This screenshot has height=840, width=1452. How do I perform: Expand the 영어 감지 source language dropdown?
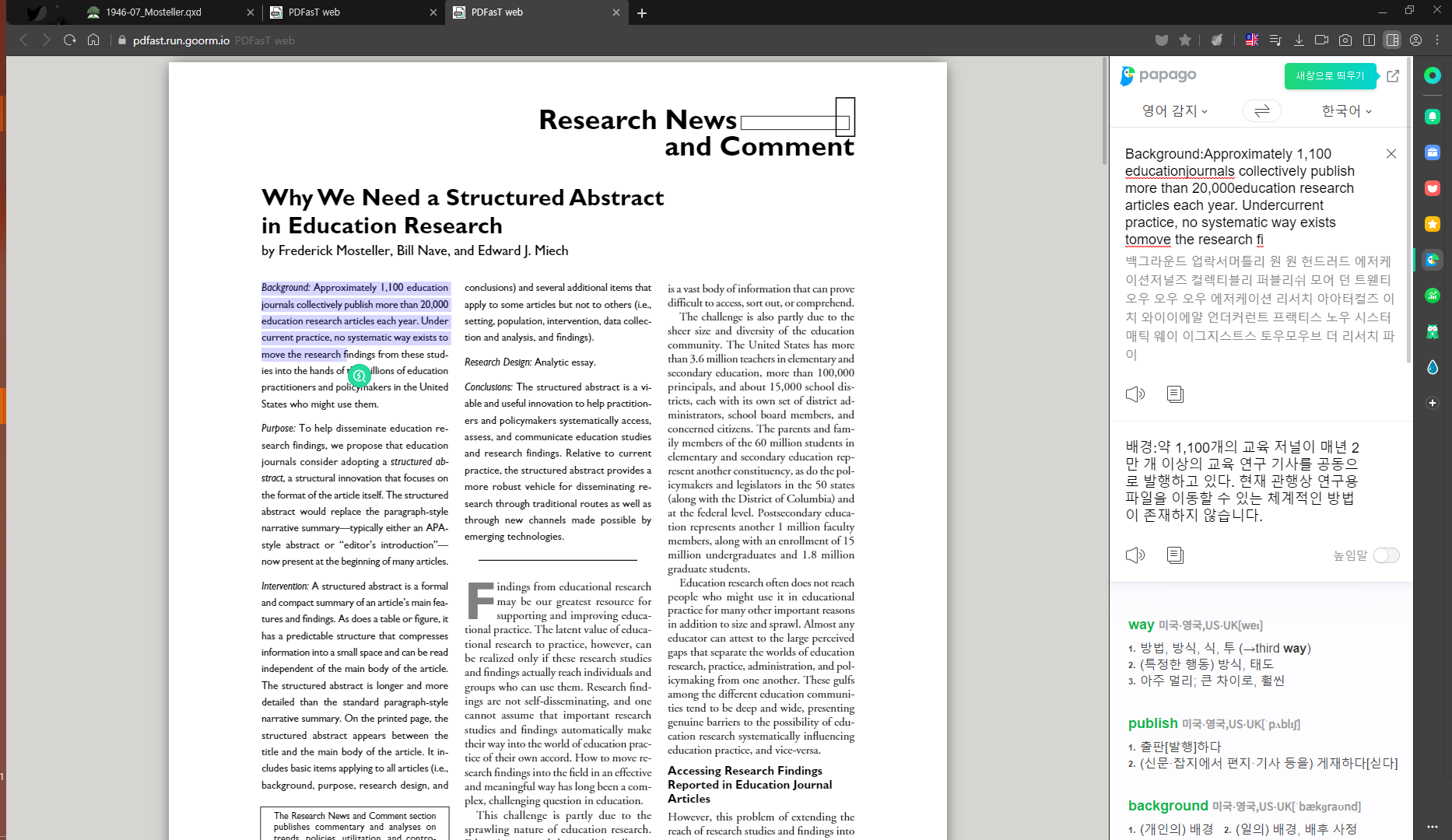(1174, 110)
